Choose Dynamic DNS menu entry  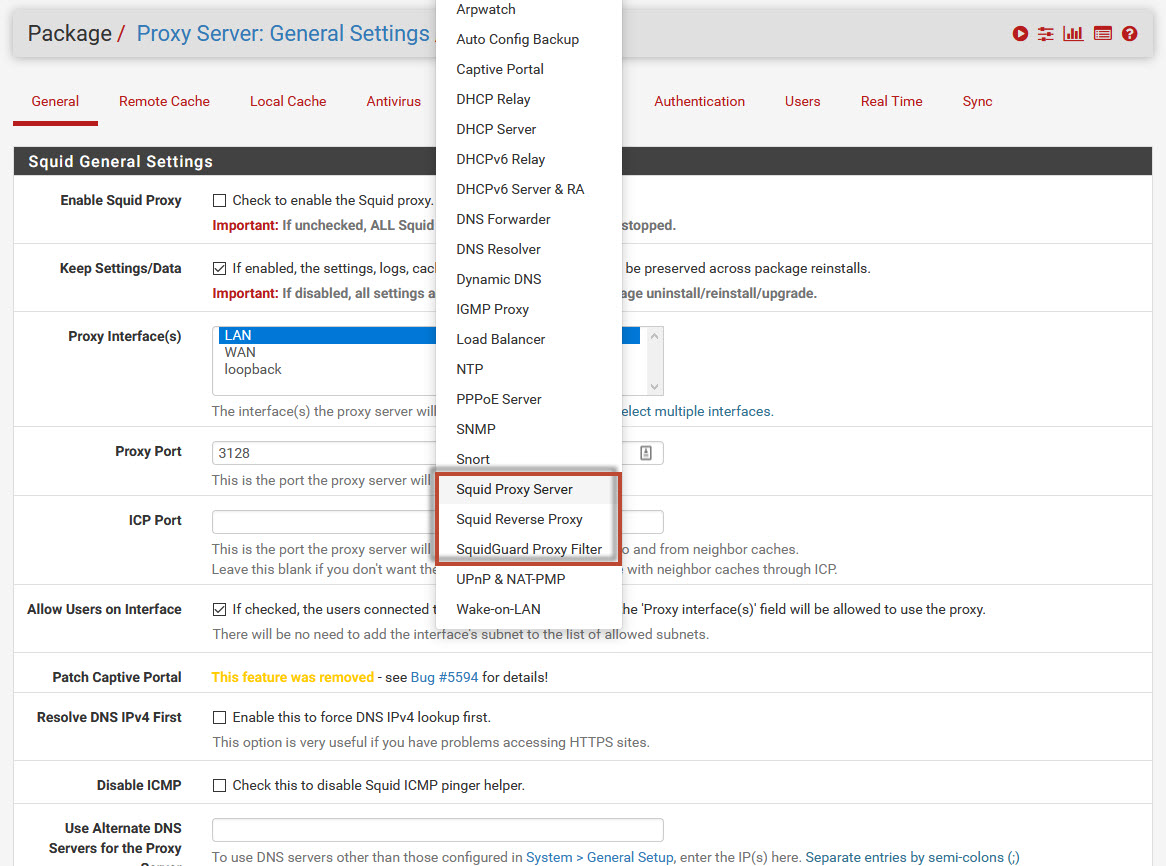[529, 279]
